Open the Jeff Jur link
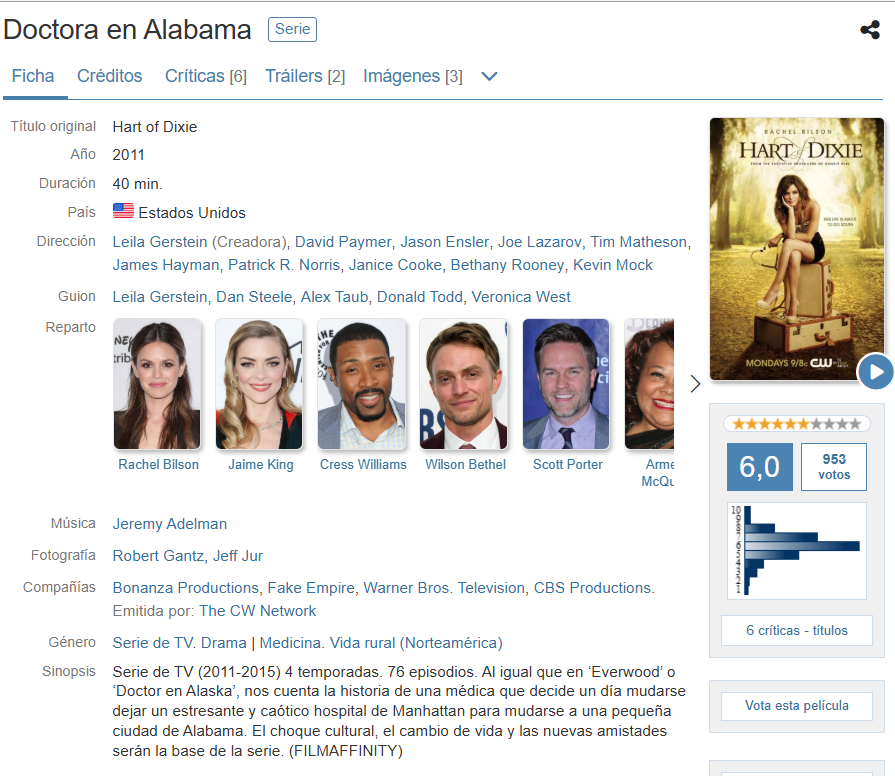895x776 pixels. pos(237,556)
